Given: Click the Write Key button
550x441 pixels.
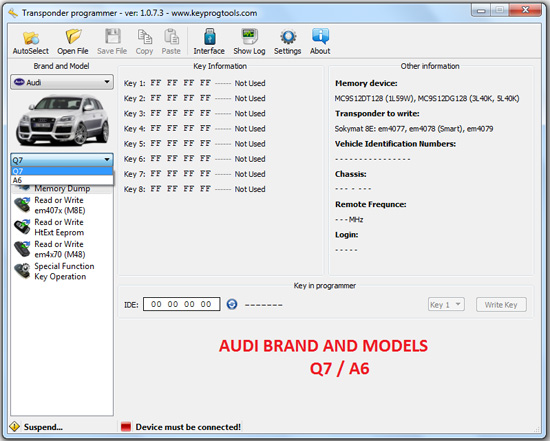Looking at the screenshot, I should [501, 305].
